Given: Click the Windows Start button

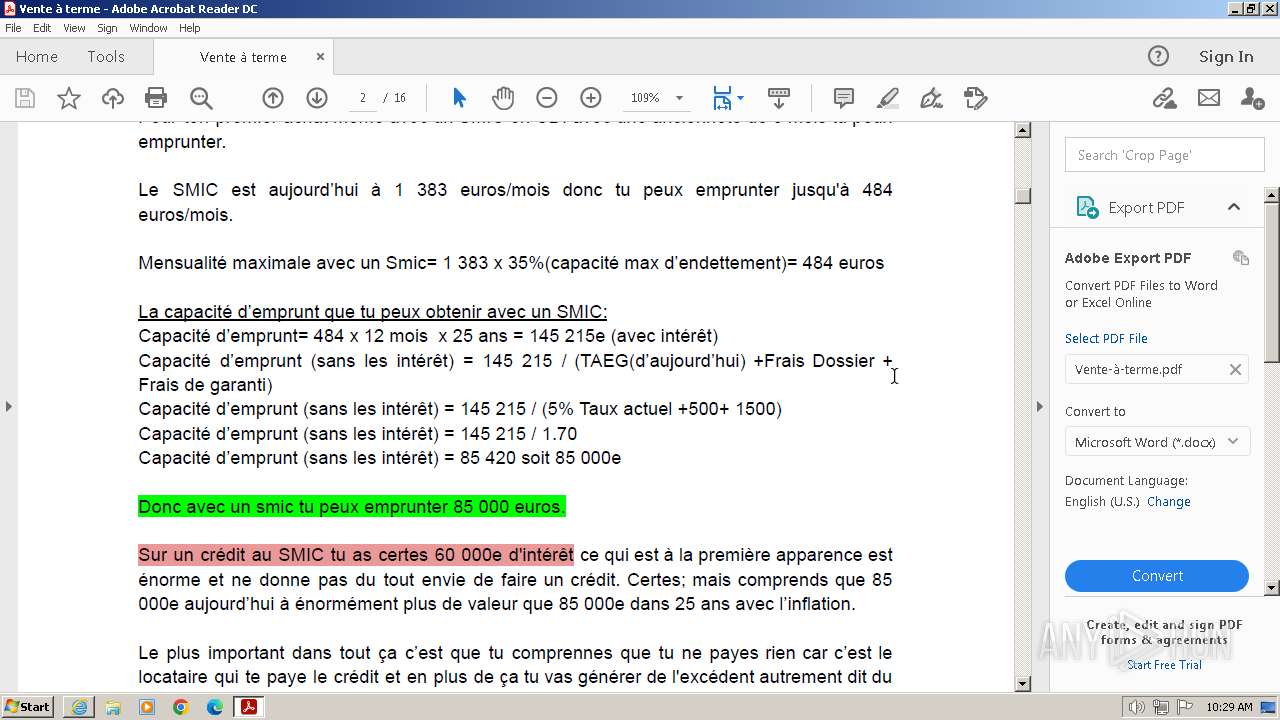Looking at the screenshot, I should tap(27, 707).
